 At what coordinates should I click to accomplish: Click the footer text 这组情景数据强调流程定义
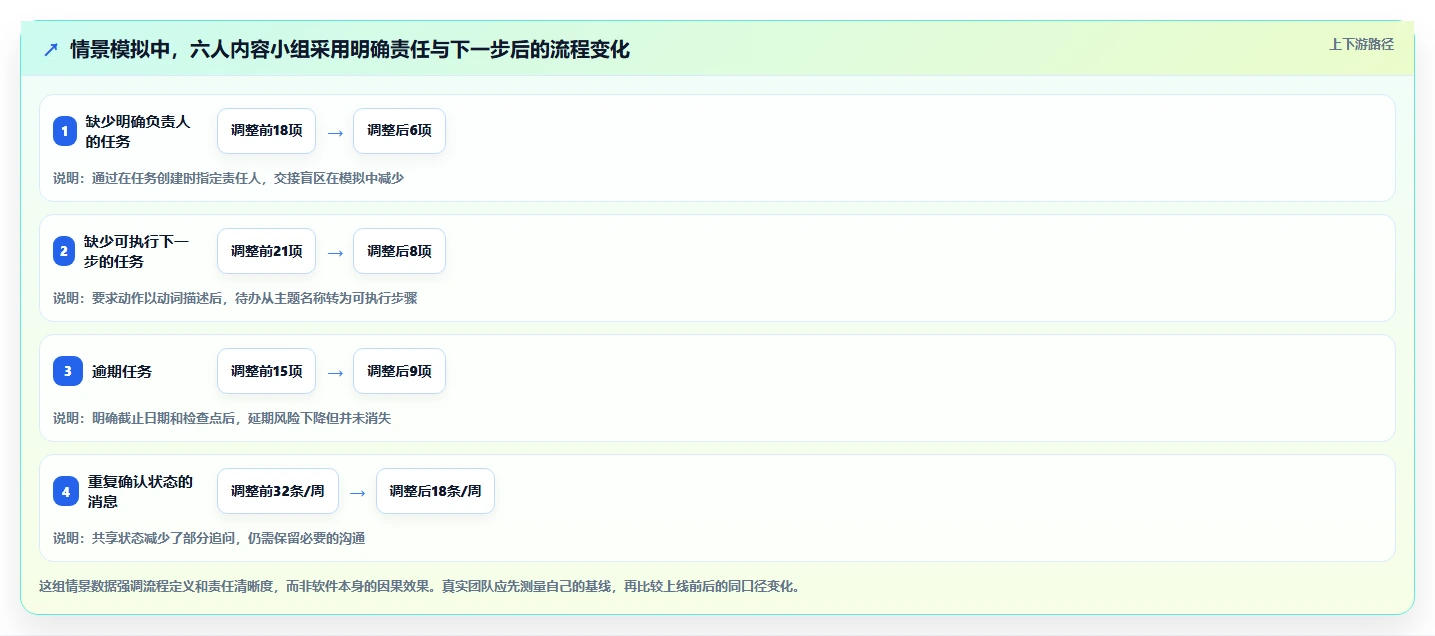click(x=419, y=586)
